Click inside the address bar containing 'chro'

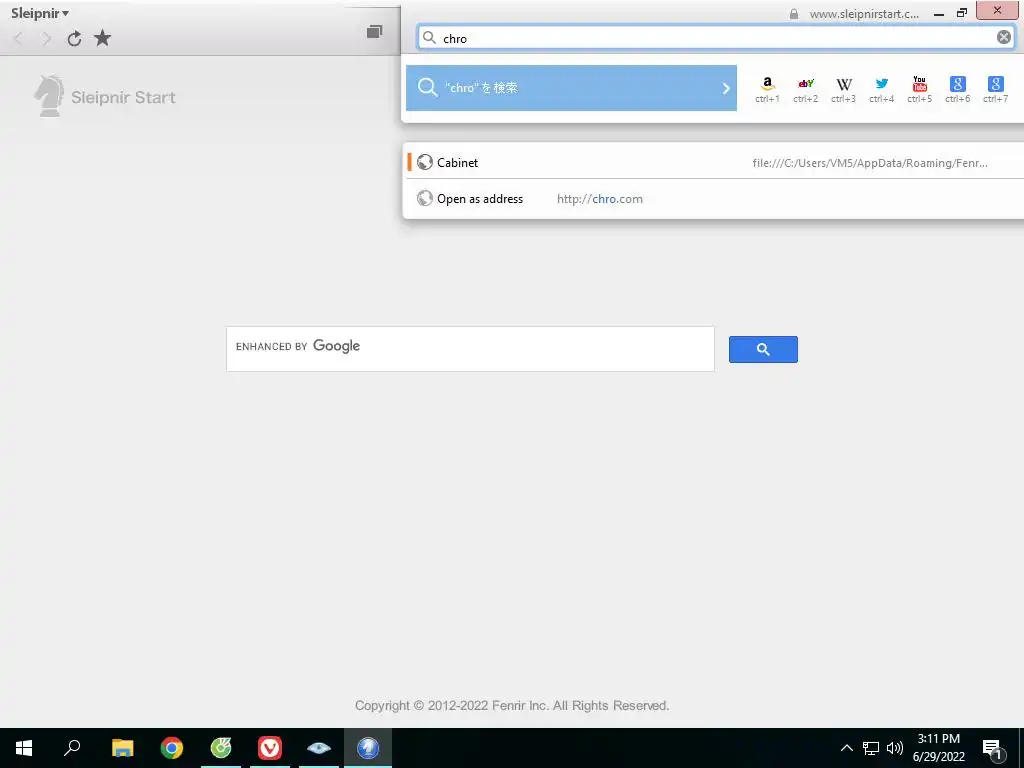pyautogui.click(x=715, y=38)
